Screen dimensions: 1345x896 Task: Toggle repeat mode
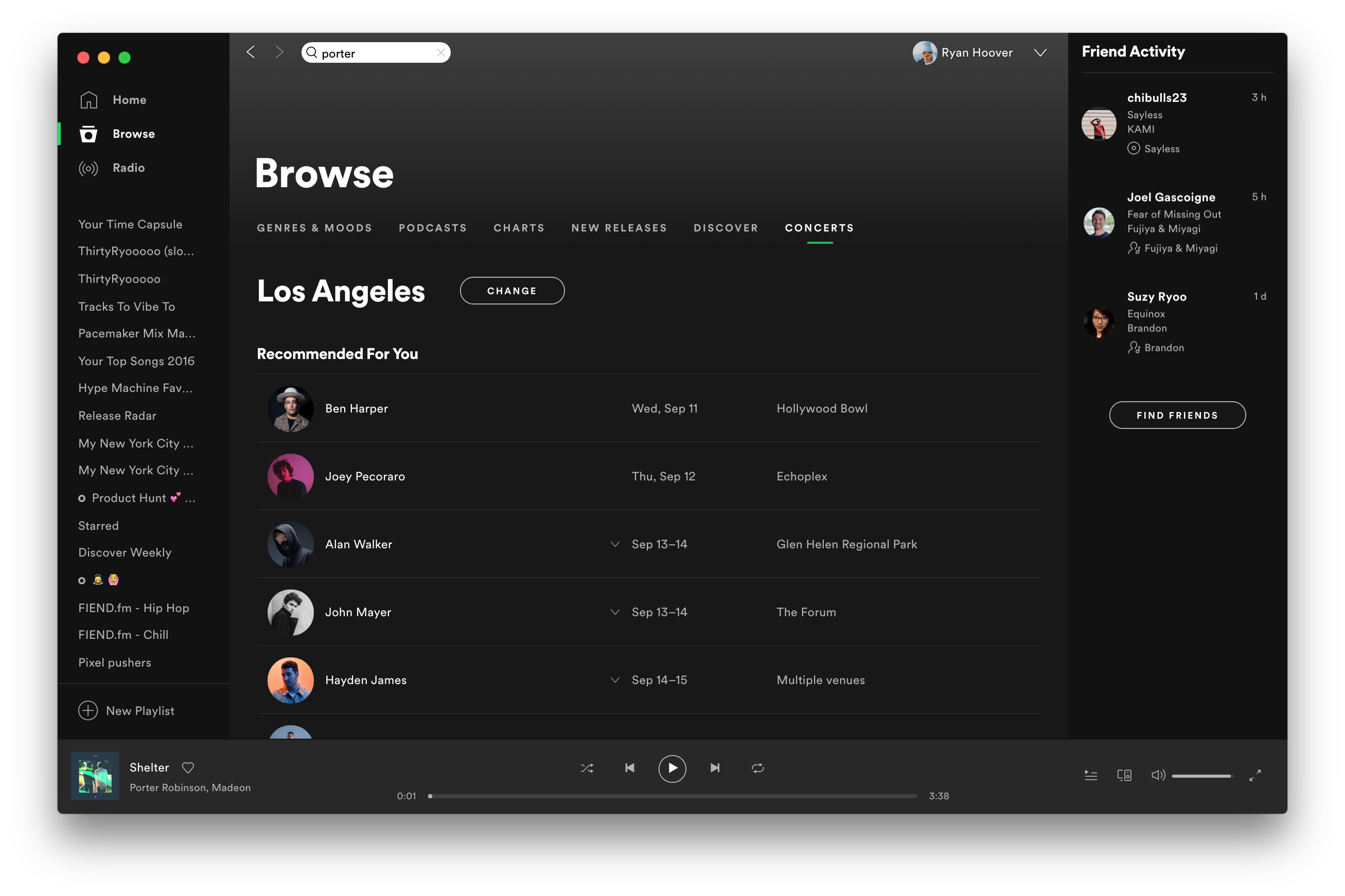[757, 768]
